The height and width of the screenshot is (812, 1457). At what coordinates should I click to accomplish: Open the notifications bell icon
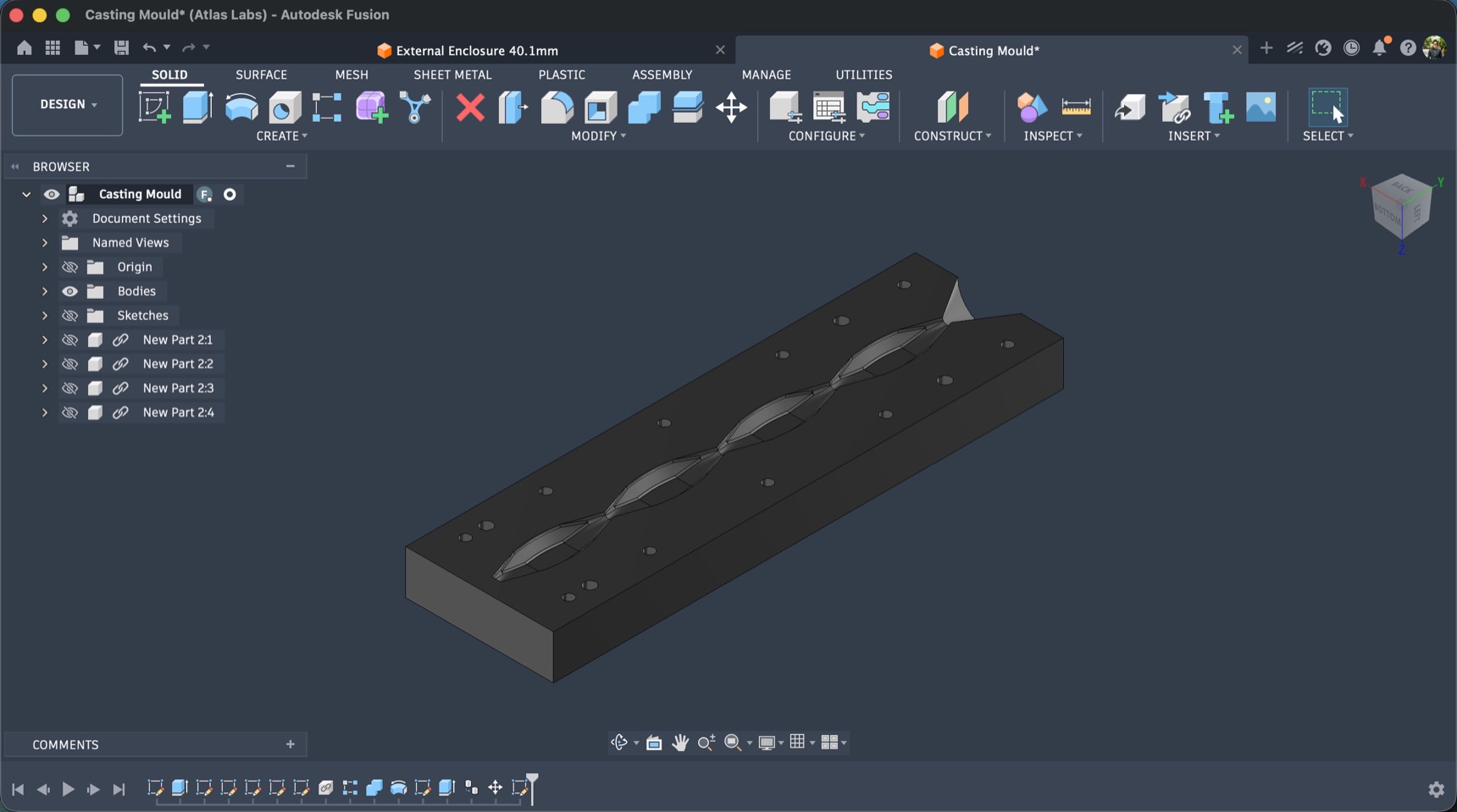(1380, 47)
